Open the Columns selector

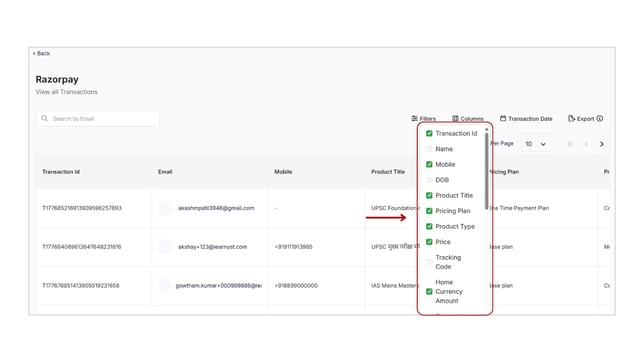tap(468, 118)
